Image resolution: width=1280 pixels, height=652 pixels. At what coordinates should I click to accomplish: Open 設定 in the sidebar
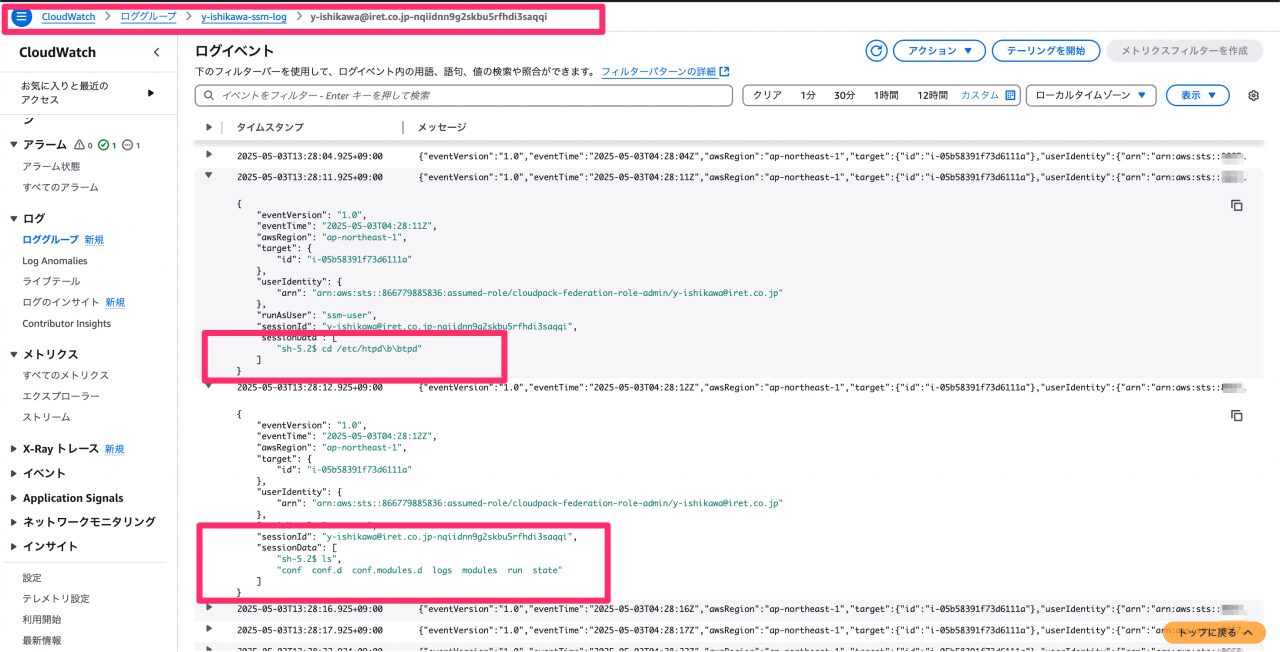pyautogui.click(x=32, y=577)
